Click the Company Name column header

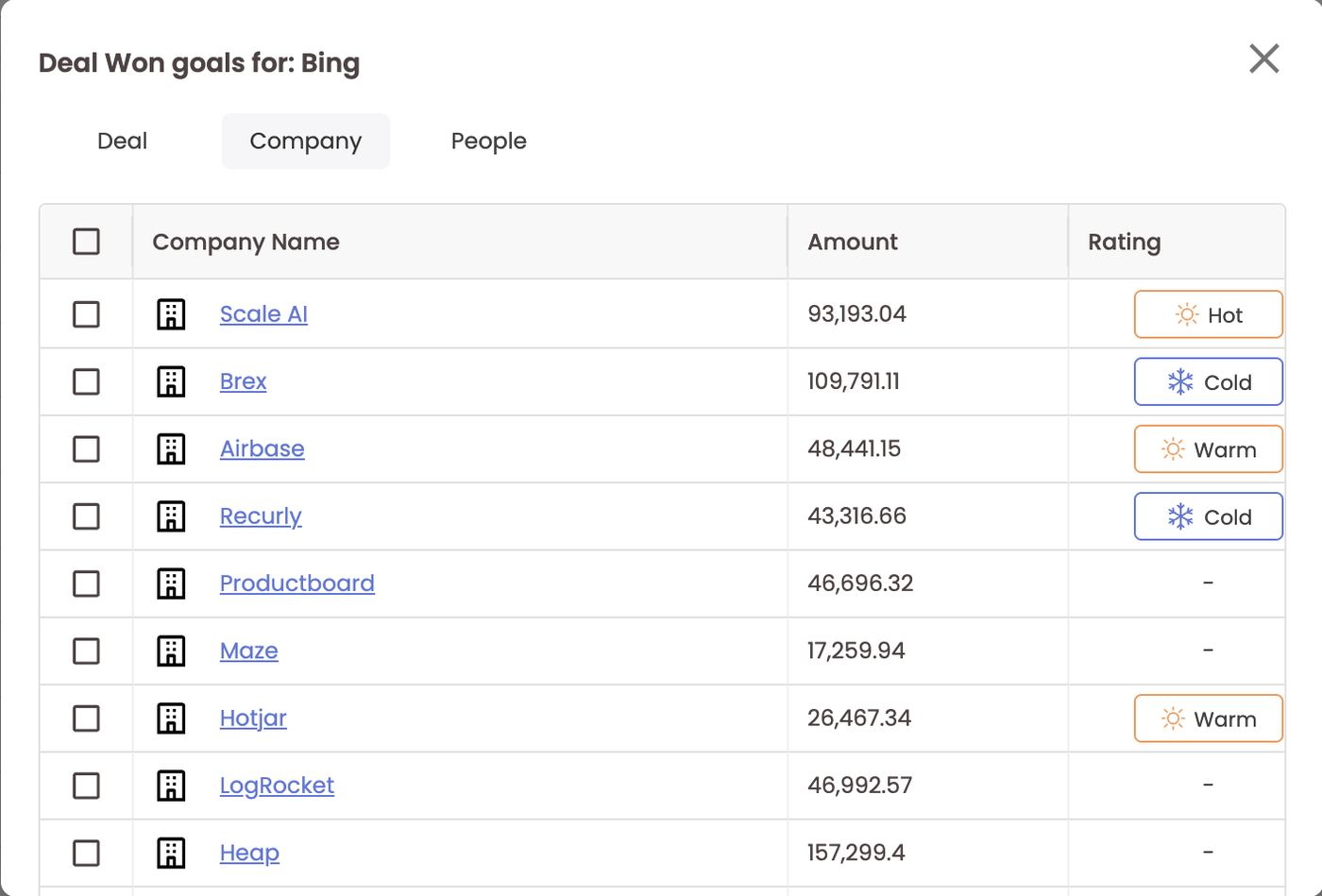tap(460, 242)
